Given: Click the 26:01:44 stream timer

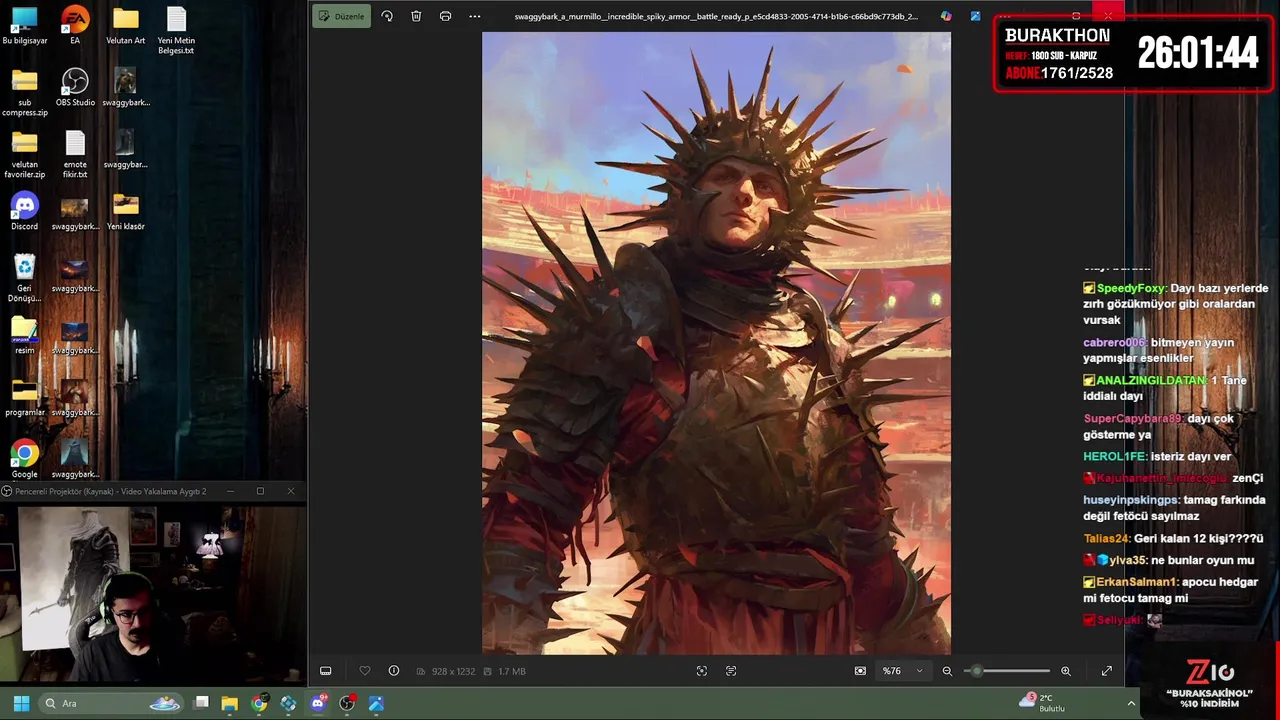Looking at the screenshot, I should pos(1197,53).
